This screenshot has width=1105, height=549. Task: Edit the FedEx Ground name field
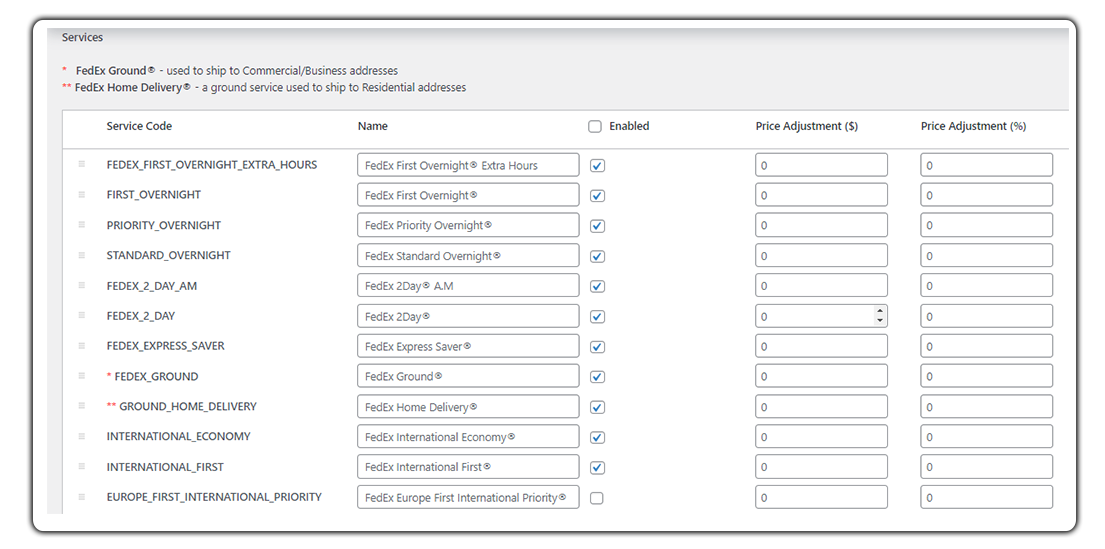pyautogui.click(x=468, y=376)
